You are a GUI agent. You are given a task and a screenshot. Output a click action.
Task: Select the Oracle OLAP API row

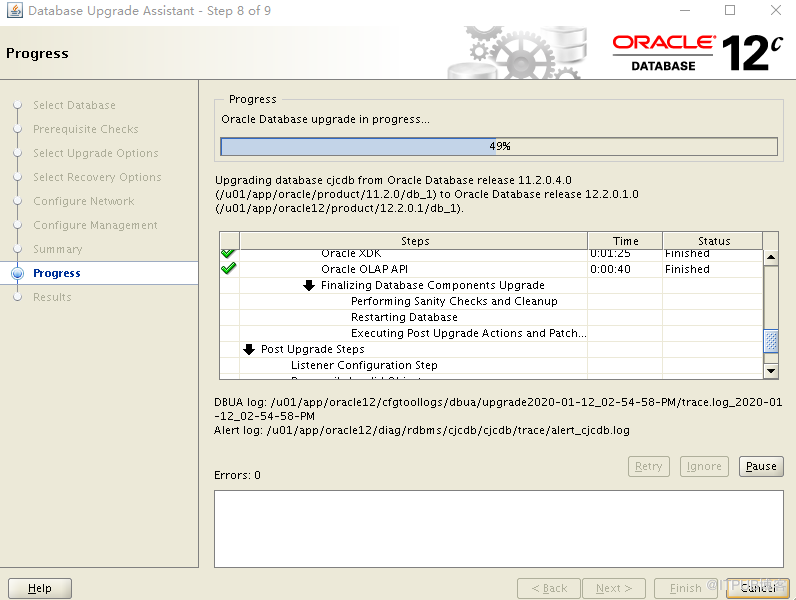point(491,269)
